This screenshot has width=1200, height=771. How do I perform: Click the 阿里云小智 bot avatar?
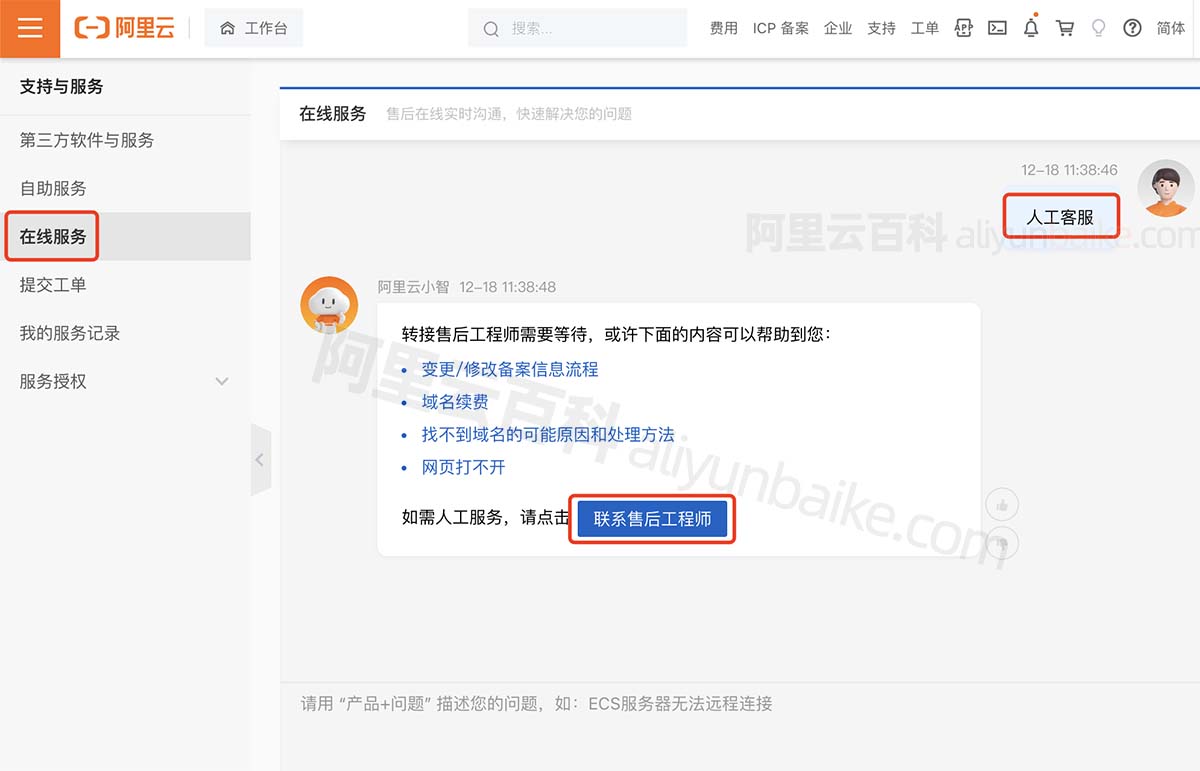[x=330, y=305]
